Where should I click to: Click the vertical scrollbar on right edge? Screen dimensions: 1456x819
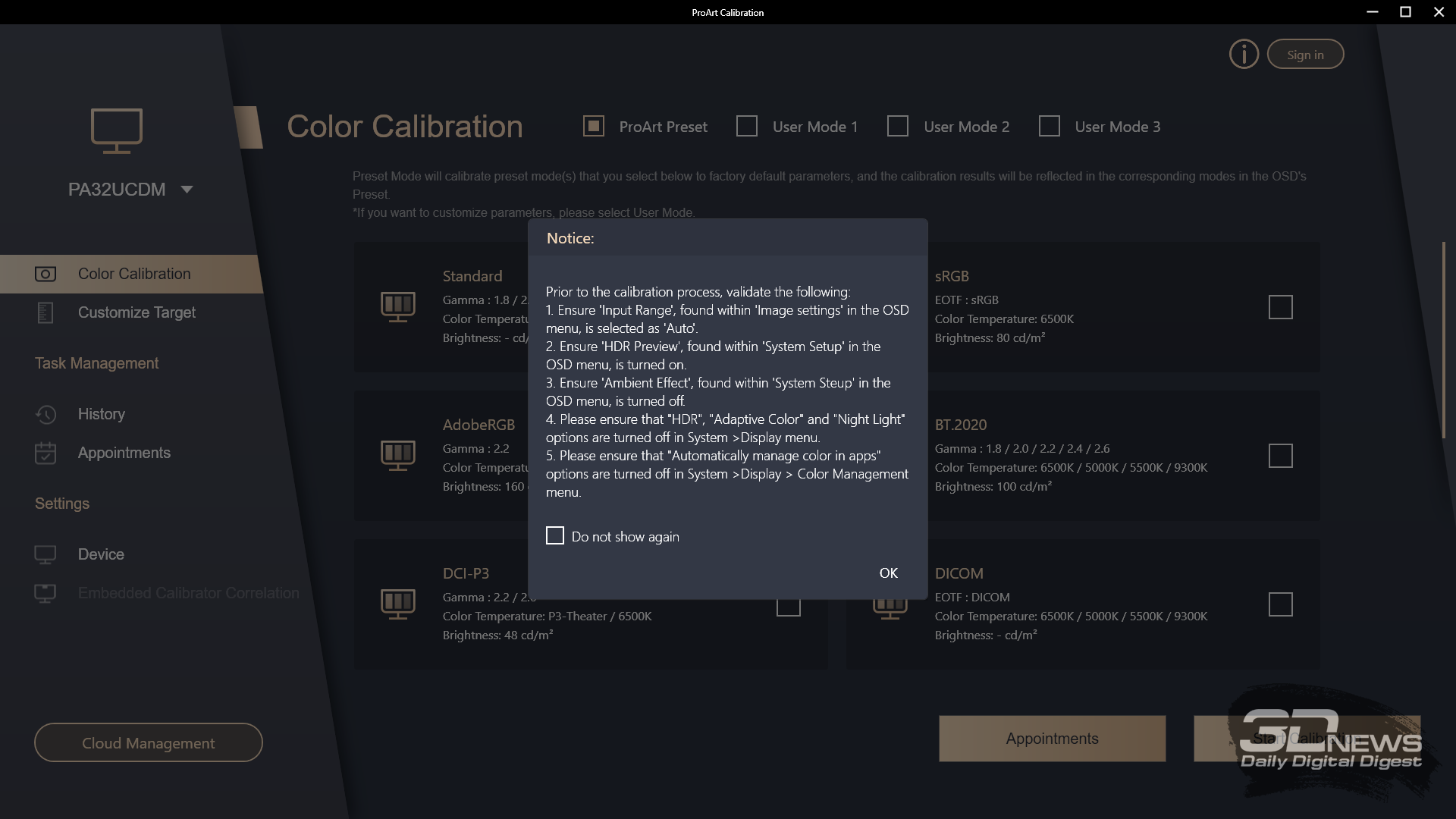tap(1443, 340)
